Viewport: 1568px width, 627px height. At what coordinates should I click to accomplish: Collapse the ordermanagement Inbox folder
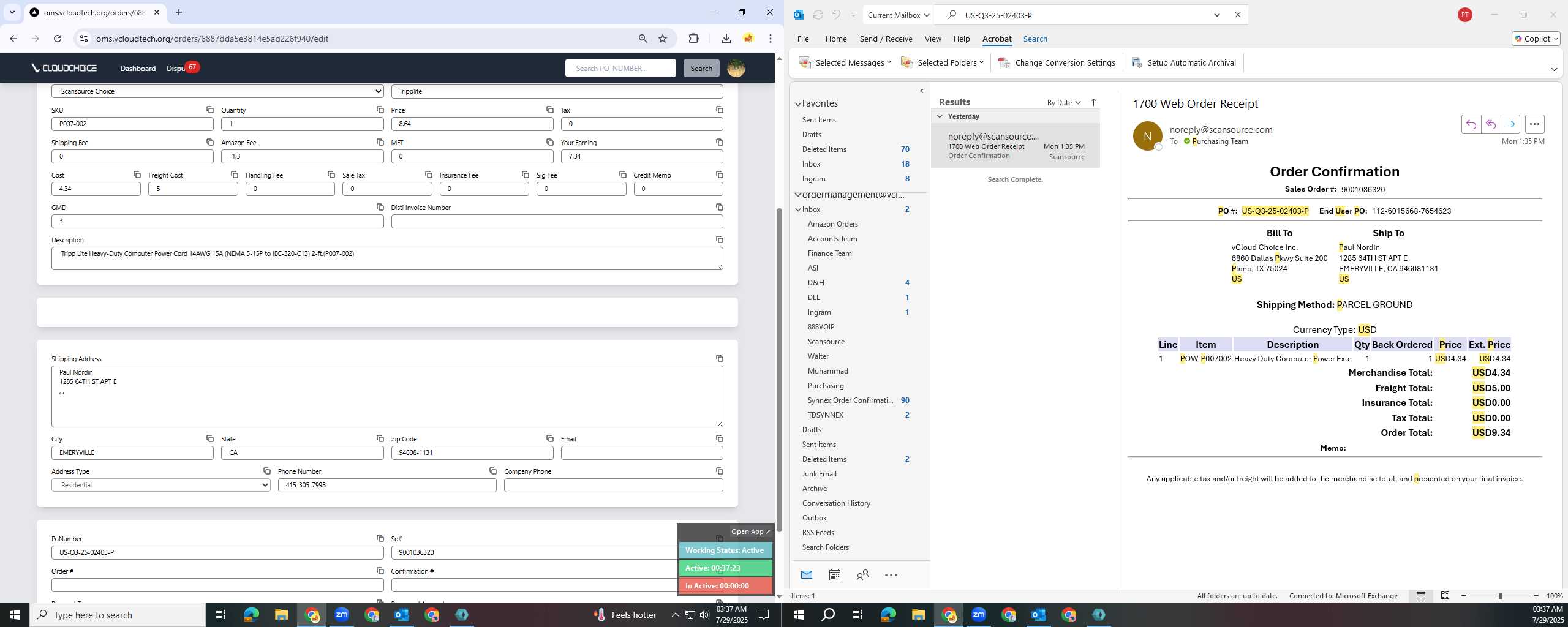pos(798,209)
